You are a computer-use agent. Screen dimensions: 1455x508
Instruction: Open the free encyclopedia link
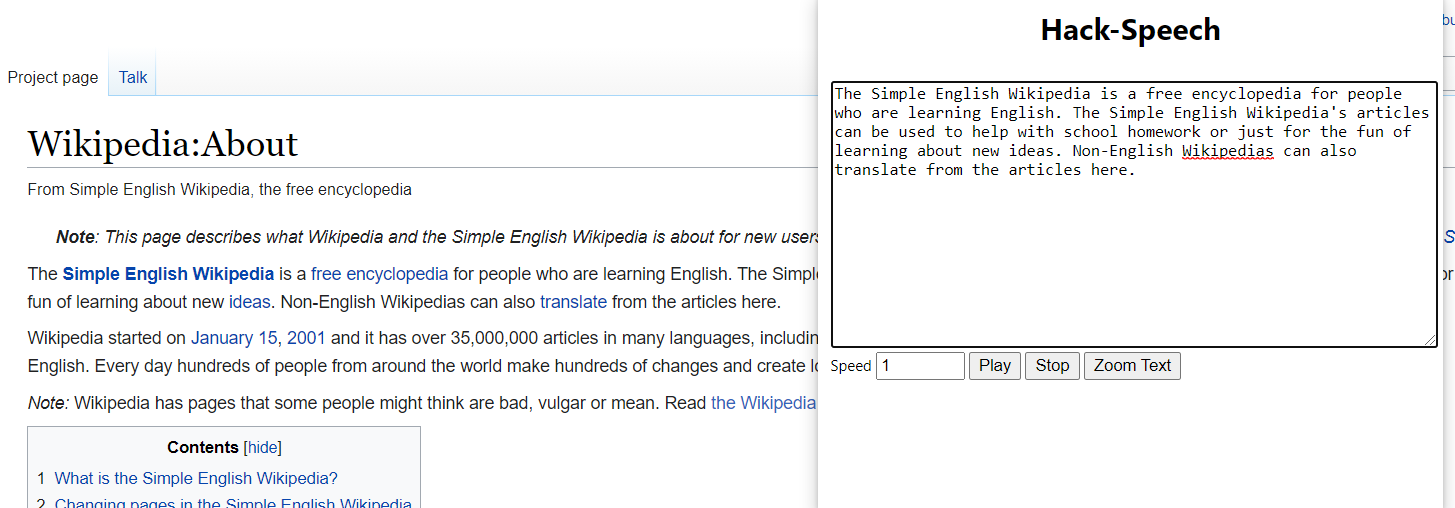pos(379,274)
